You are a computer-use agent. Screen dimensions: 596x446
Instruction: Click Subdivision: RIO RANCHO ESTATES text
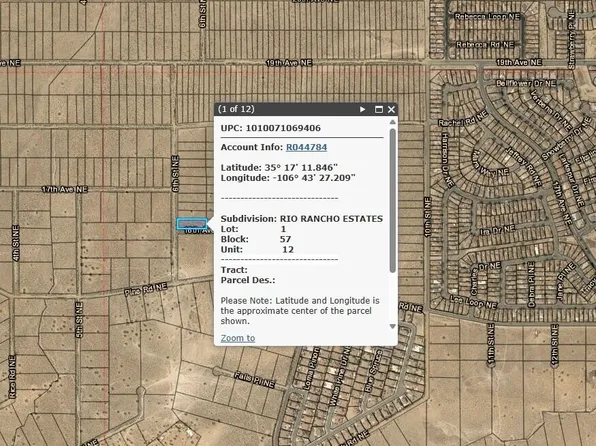[x=302, y=219]
